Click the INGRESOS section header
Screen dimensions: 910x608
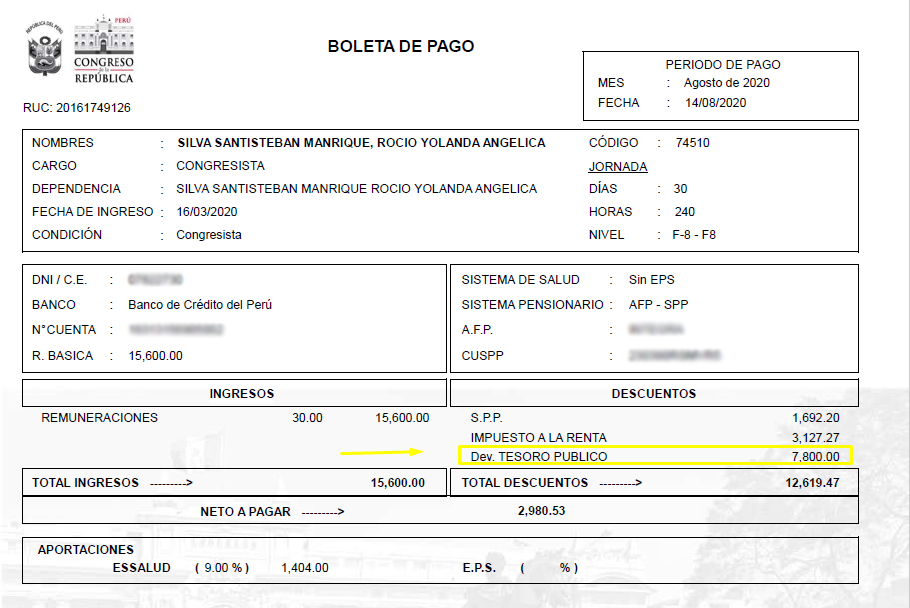tap(241, 393)
